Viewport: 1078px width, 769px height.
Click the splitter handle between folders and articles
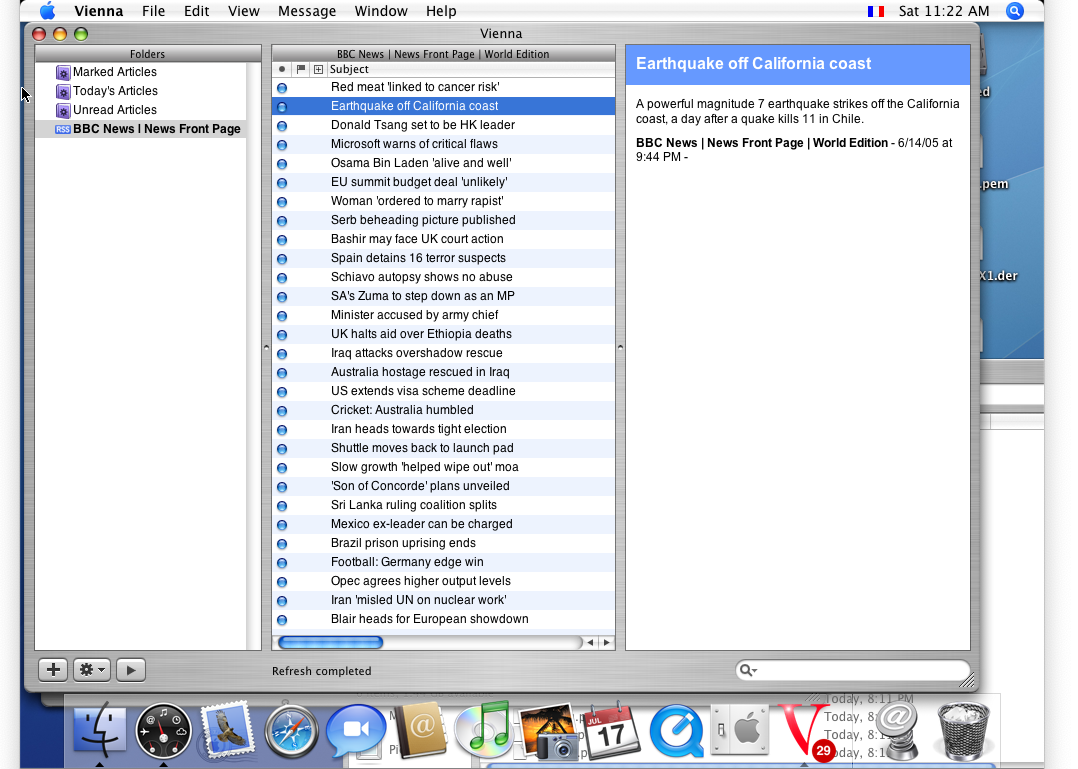click(267, 348)
